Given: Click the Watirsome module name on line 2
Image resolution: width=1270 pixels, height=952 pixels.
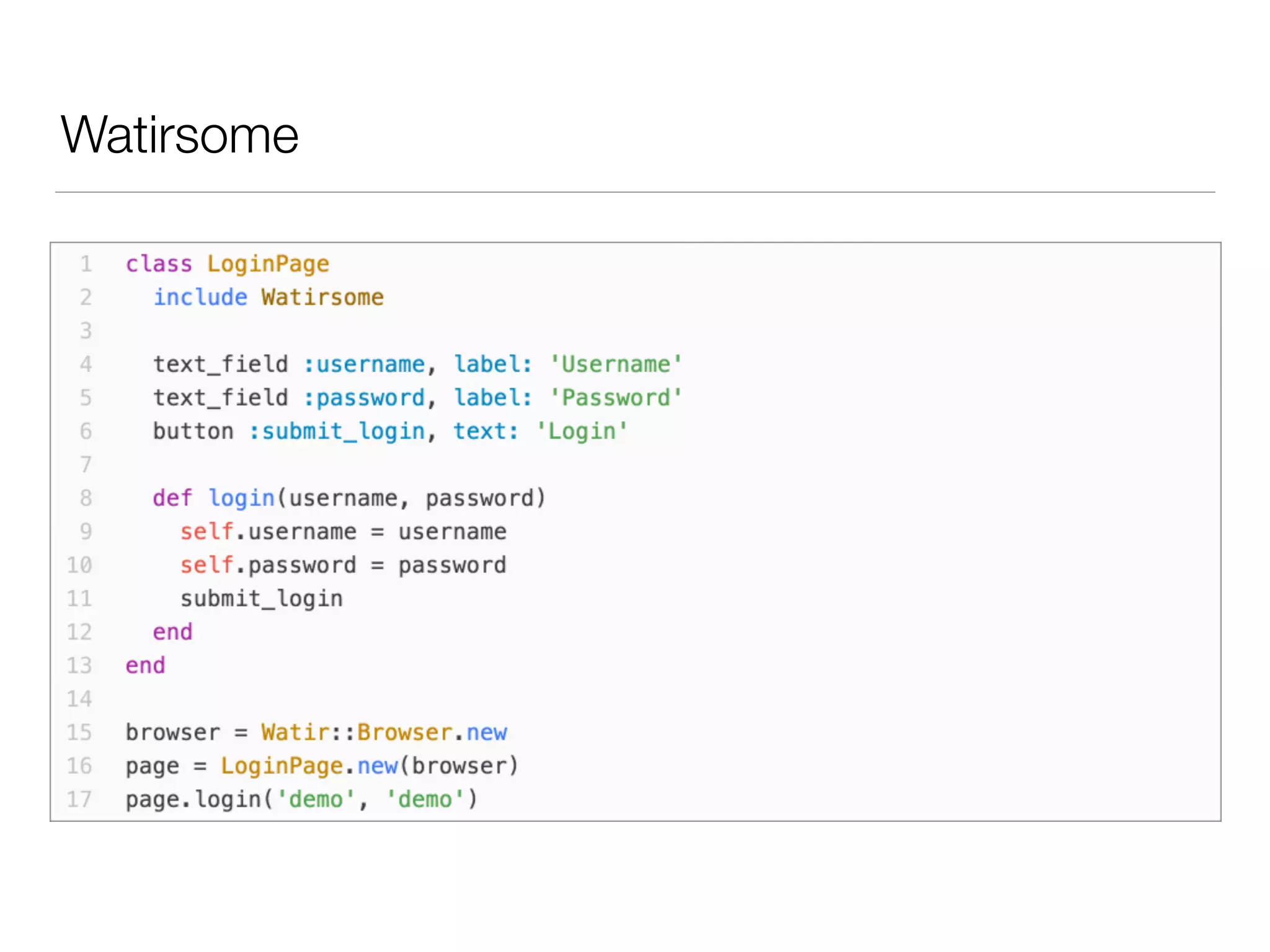Looking at the screenshot, I should (x=322, y=297).
